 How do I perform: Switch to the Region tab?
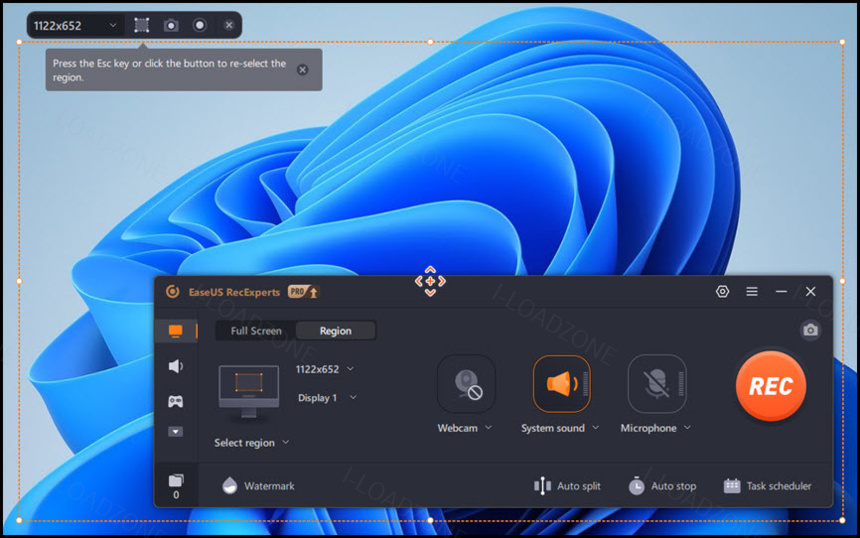point(336,331)
